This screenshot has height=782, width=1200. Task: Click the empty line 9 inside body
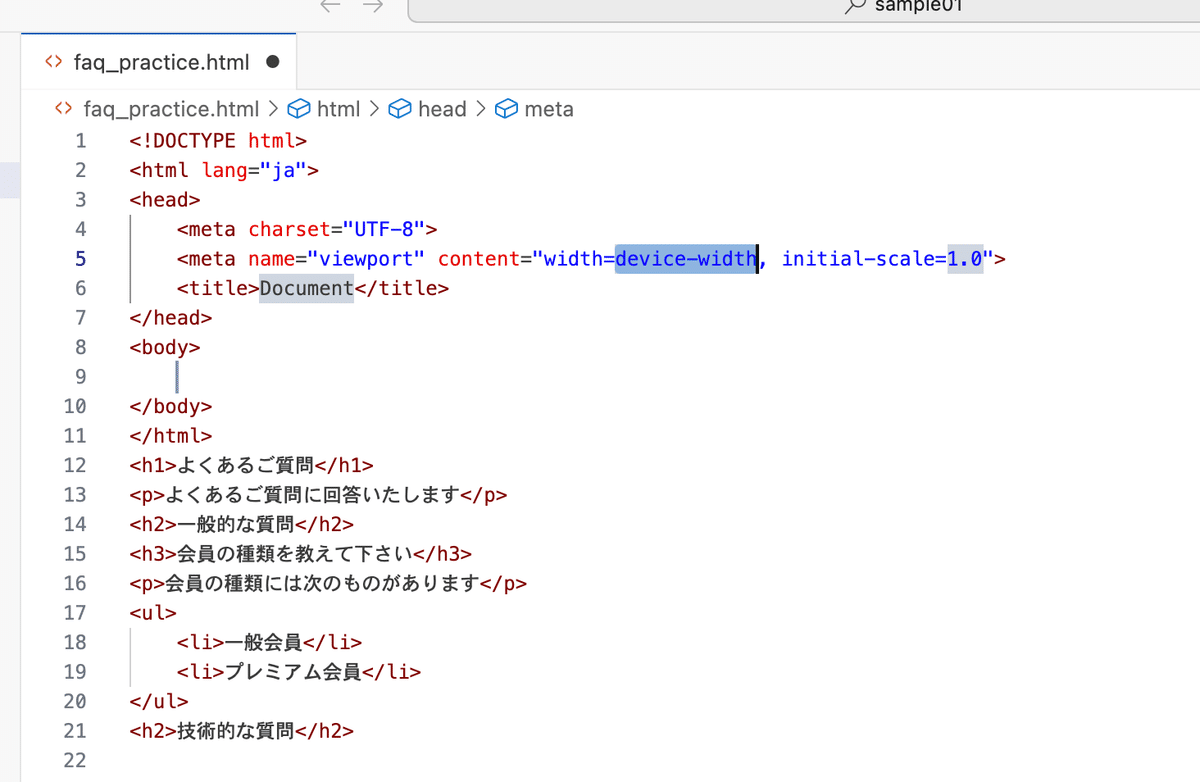(178, 376)
